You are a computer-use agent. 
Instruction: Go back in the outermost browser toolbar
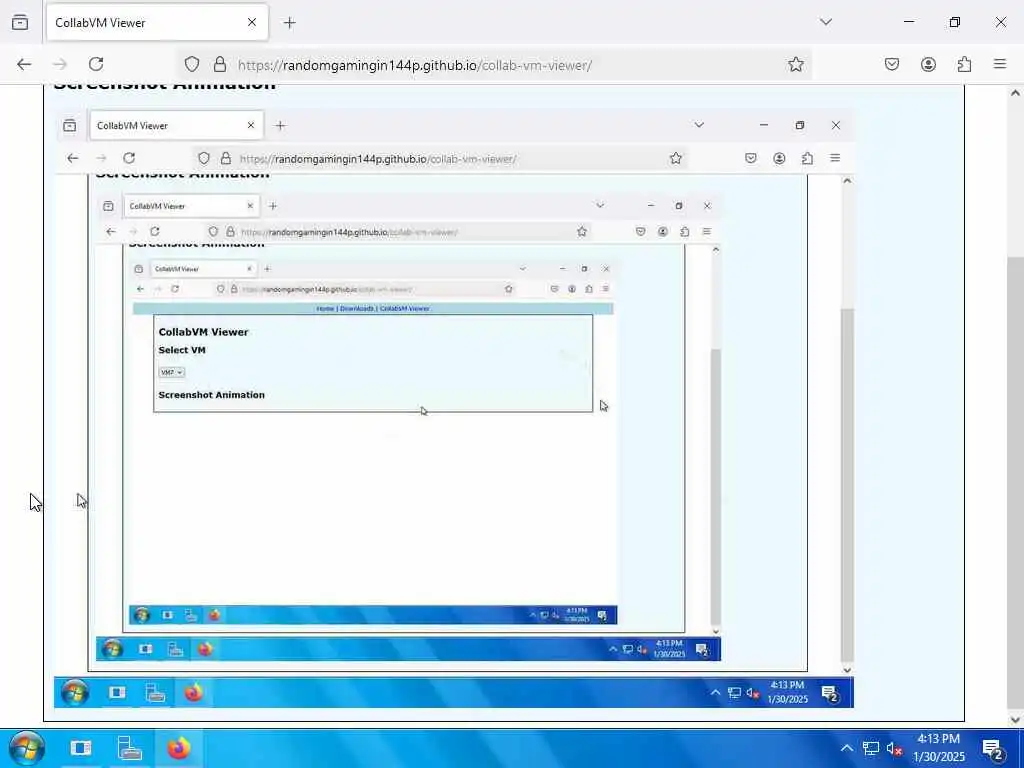click(x=24, y=64)
